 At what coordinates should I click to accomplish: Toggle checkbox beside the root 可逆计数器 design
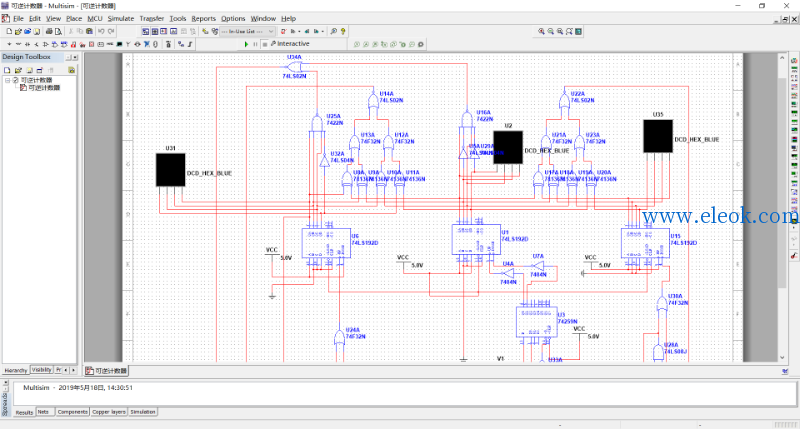coord(15,80)
